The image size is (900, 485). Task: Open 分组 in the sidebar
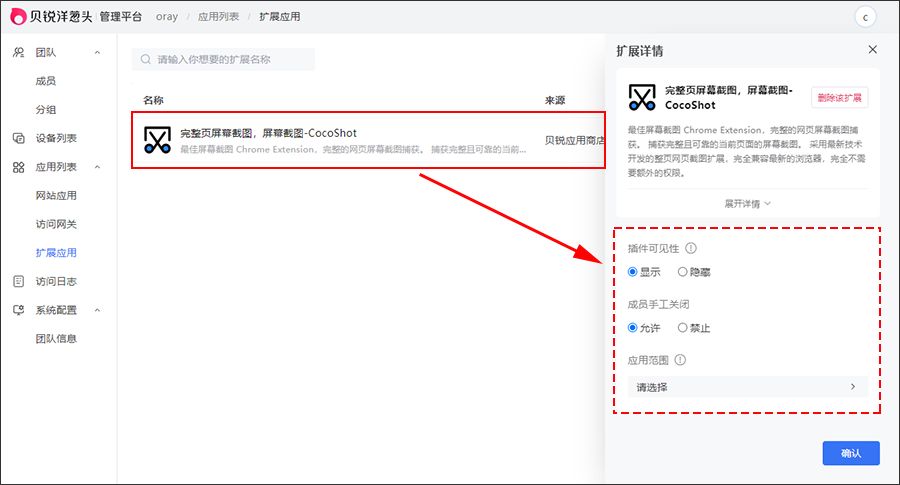46,110
